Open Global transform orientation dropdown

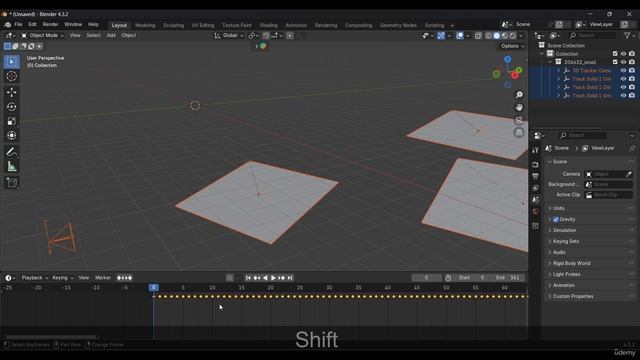click(229, 36)
